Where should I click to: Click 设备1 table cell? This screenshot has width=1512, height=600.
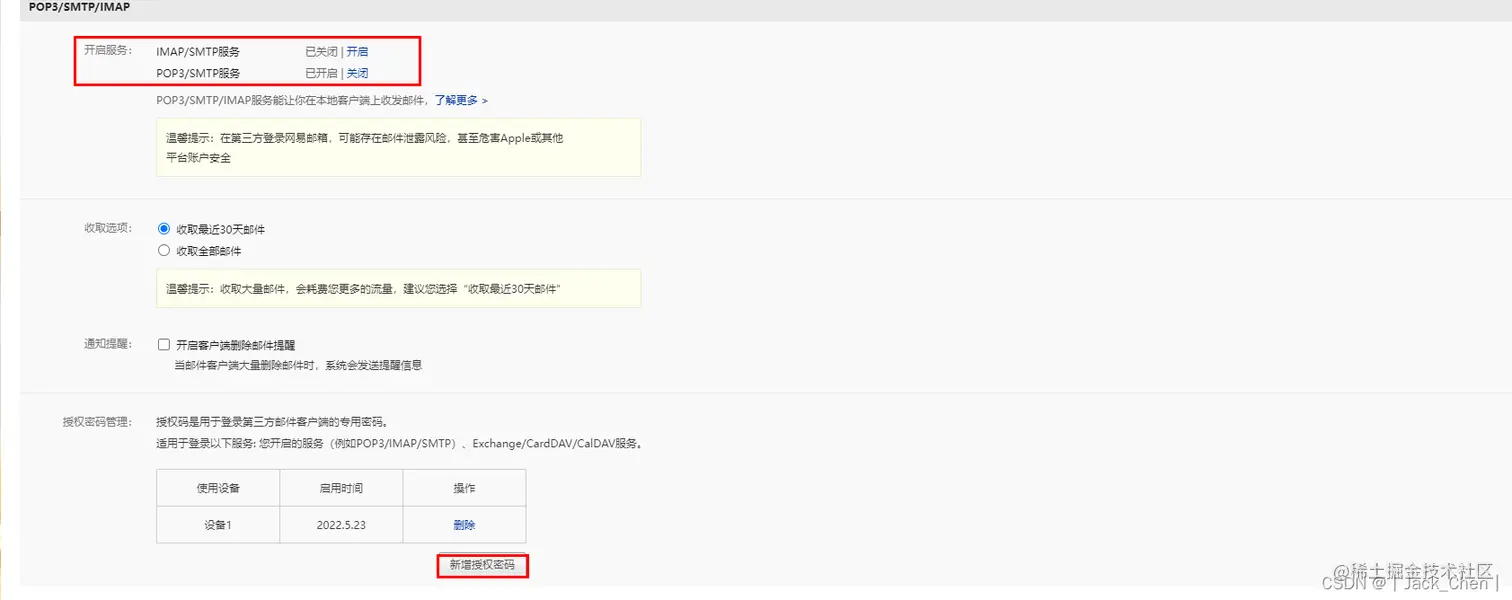pyautogui.click(x=218, y=525)
